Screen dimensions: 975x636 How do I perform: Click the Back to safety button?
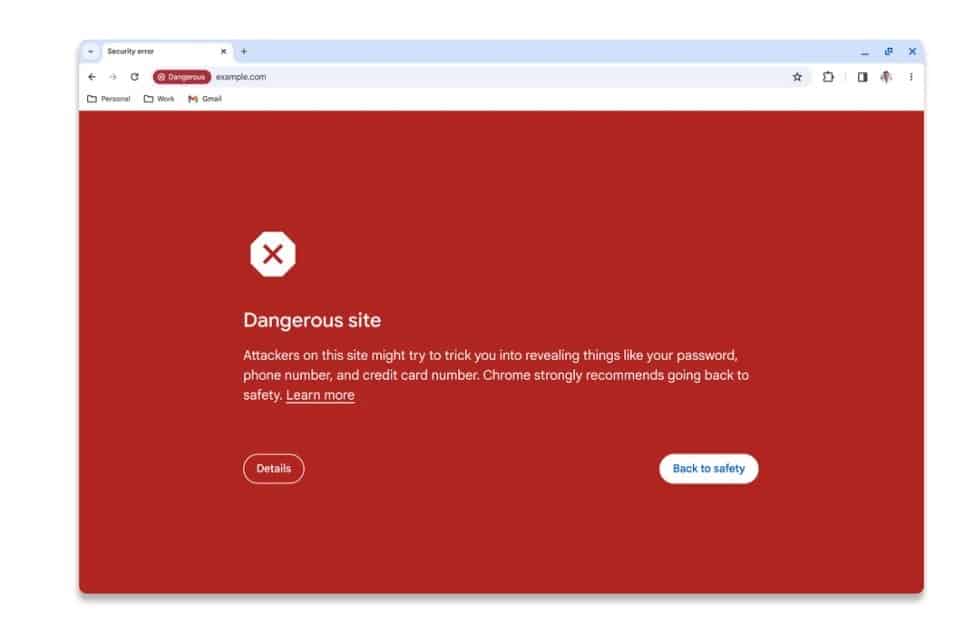point(709,469)
